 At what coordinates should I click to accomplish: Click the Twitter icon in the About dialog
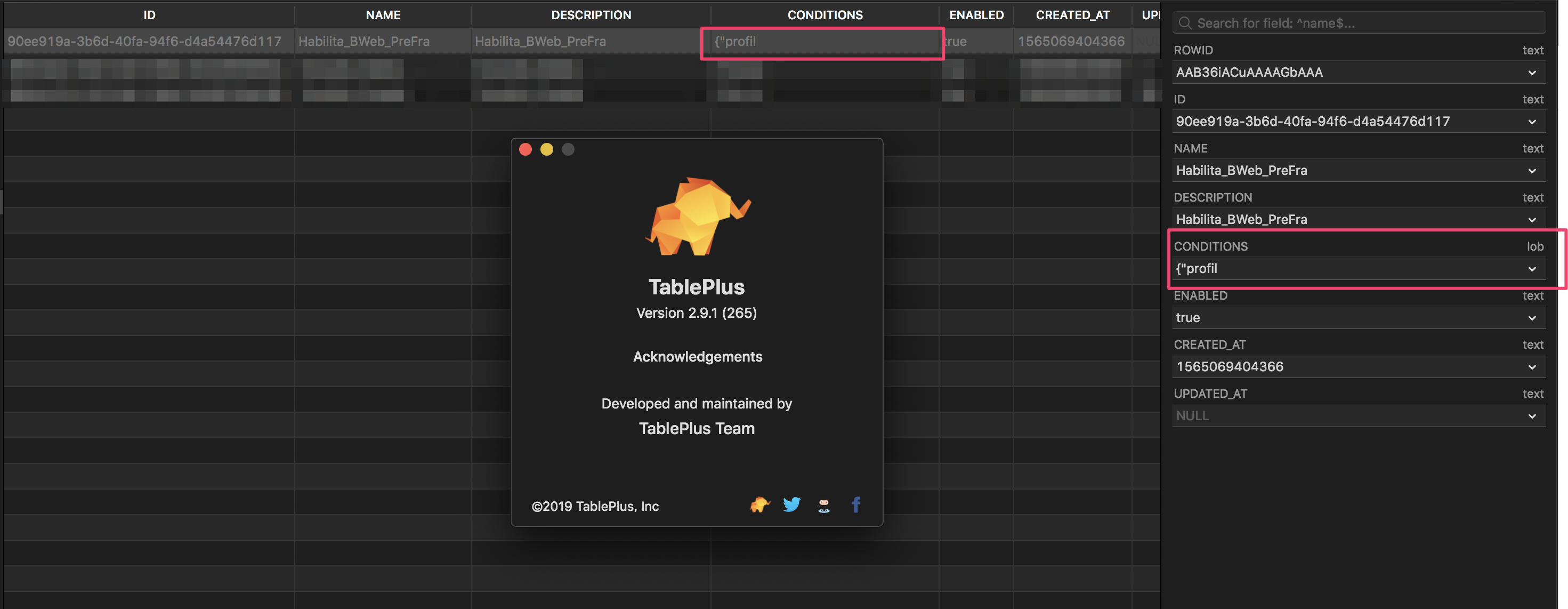[x=791, y=504]
